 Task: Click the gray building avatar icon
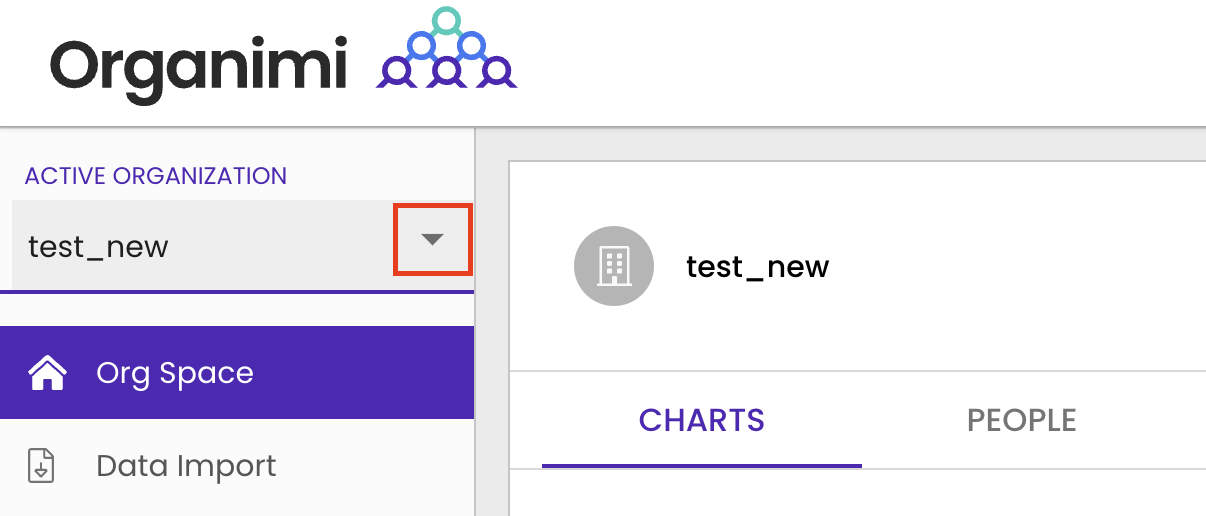[x=613, y=266]
